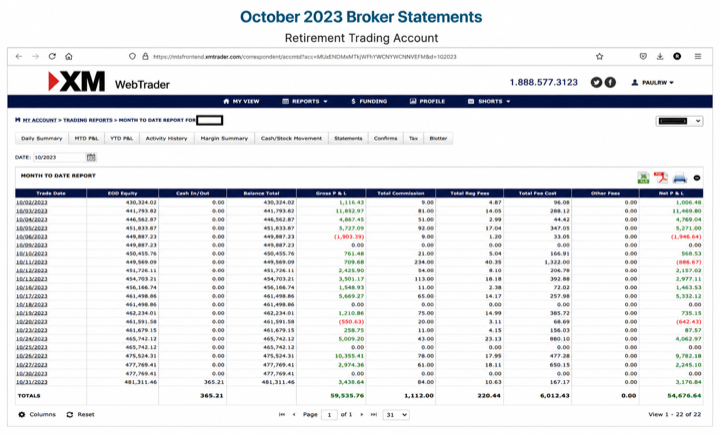This screenshot has height=434, width=720.
Task: Switch to Tax tab
Action: coord(413,138)
